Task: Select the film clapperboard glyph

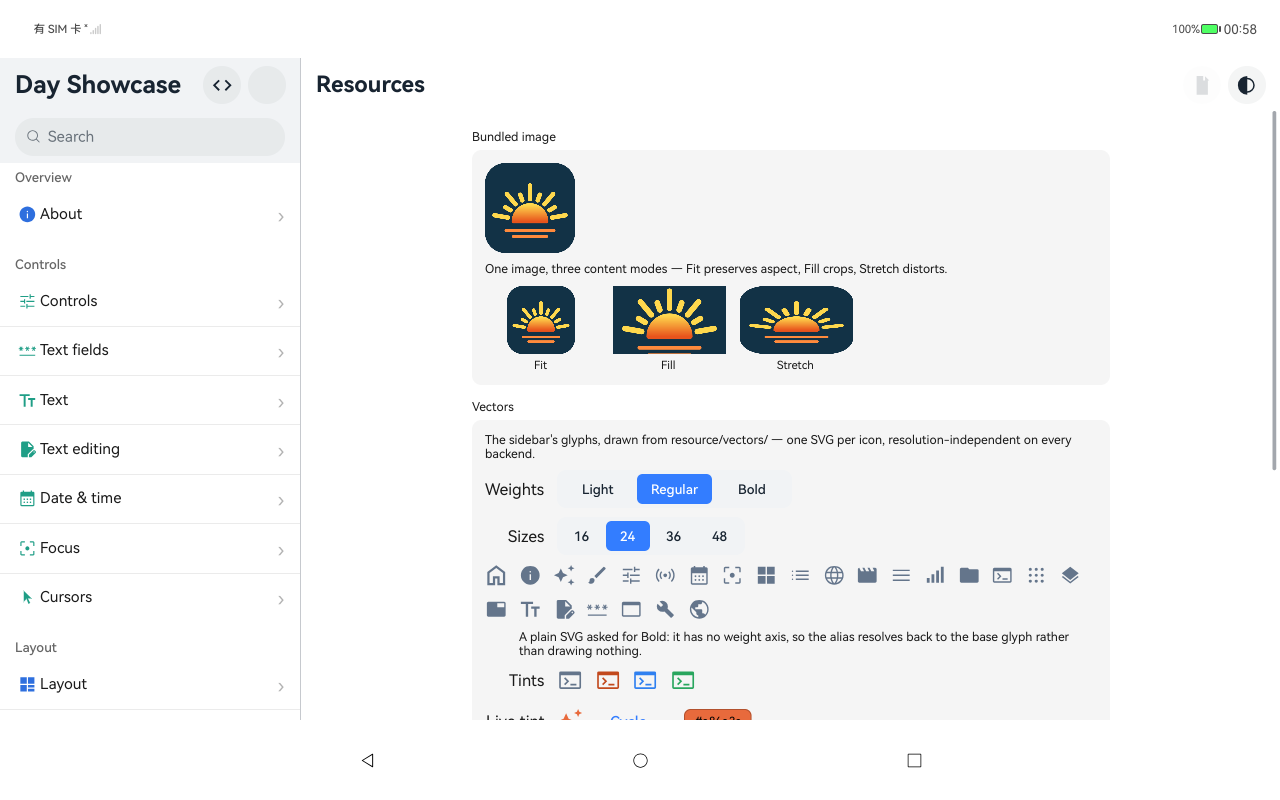Action: coord(867,575)
